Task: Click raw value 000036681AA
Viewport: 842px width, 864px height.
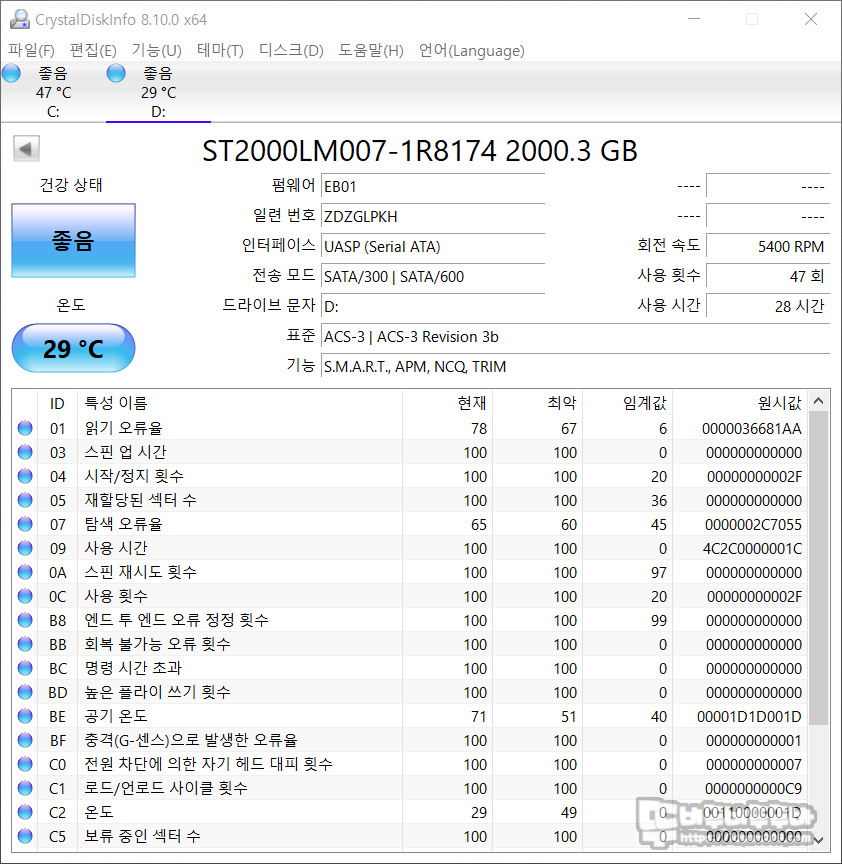Action: pos(752,429)
